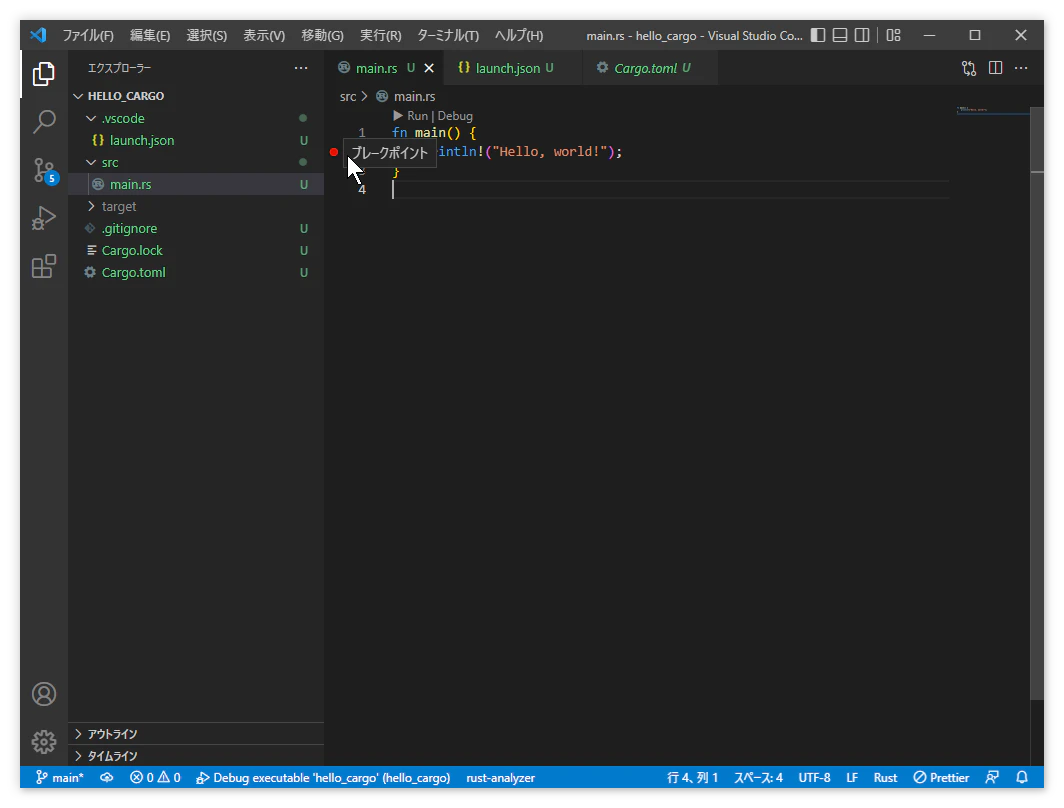
Task: Toggle secondary sidebar visibility
Action: [862, 35]
